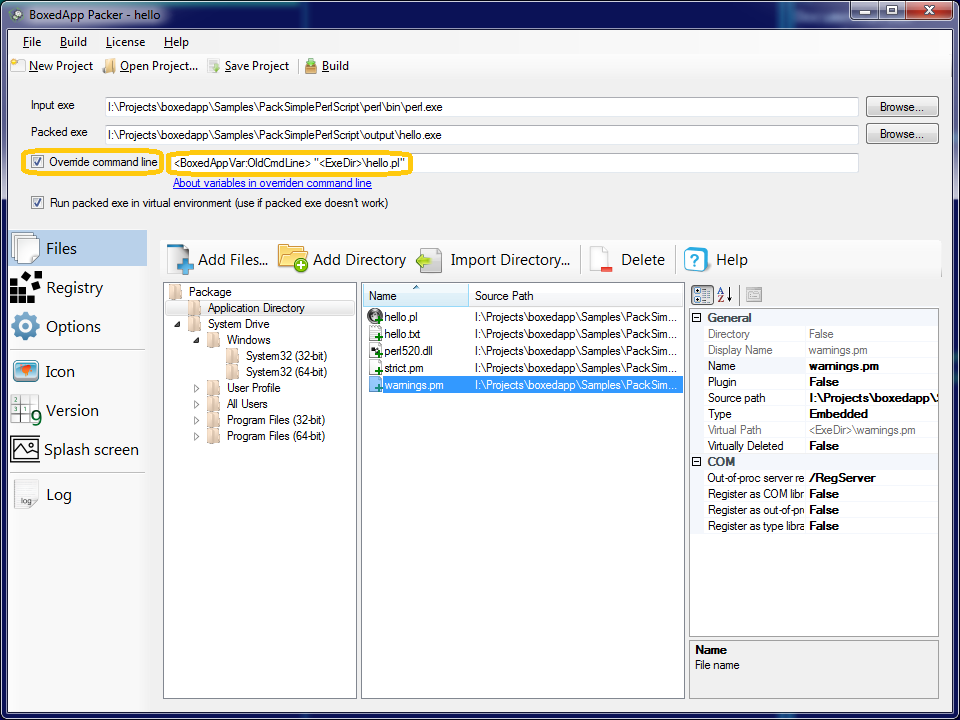
Task: Open the License menu
Action: (x=125, y=42)
